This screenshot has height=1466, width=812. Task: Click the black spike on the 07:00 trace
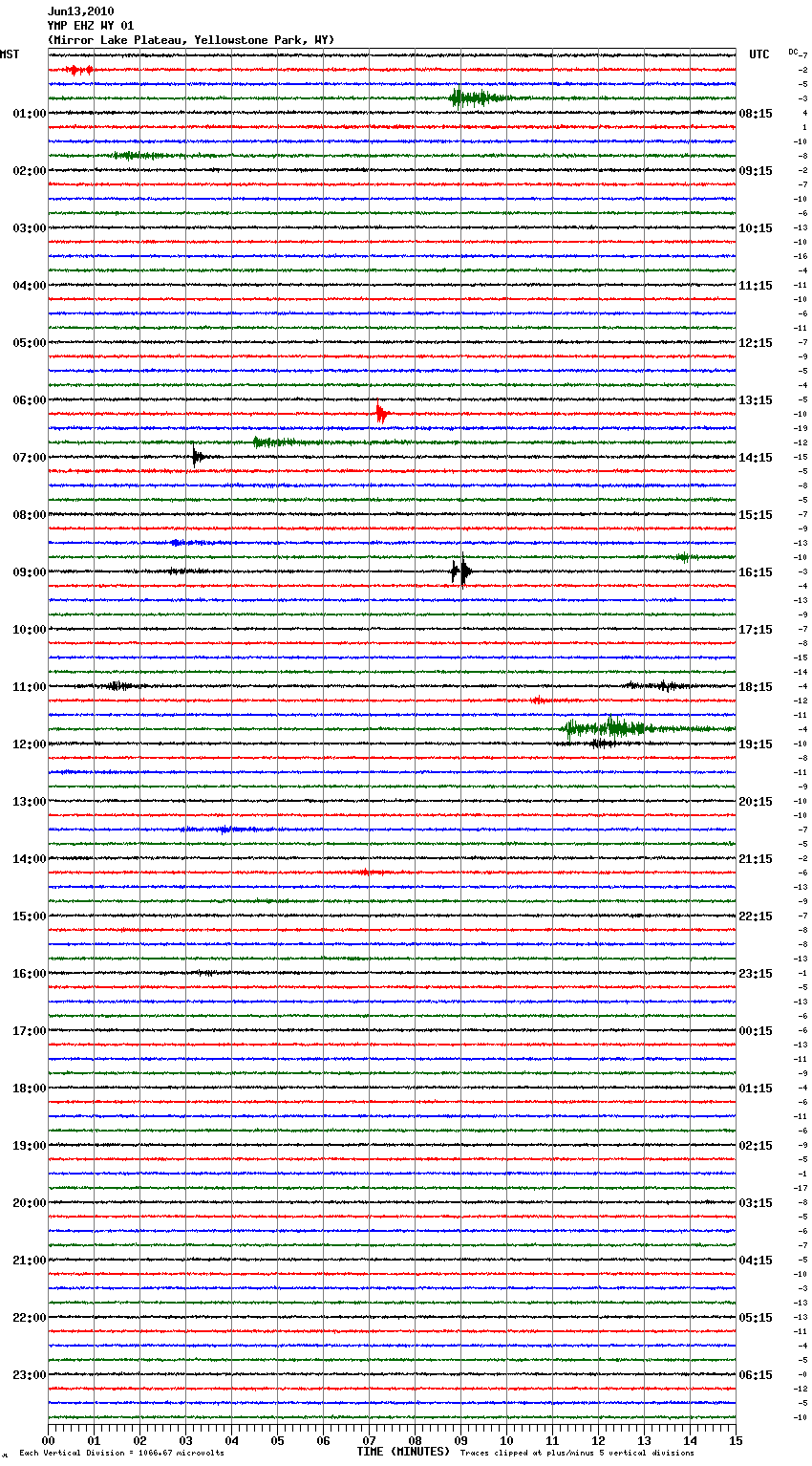click(196, 457)
